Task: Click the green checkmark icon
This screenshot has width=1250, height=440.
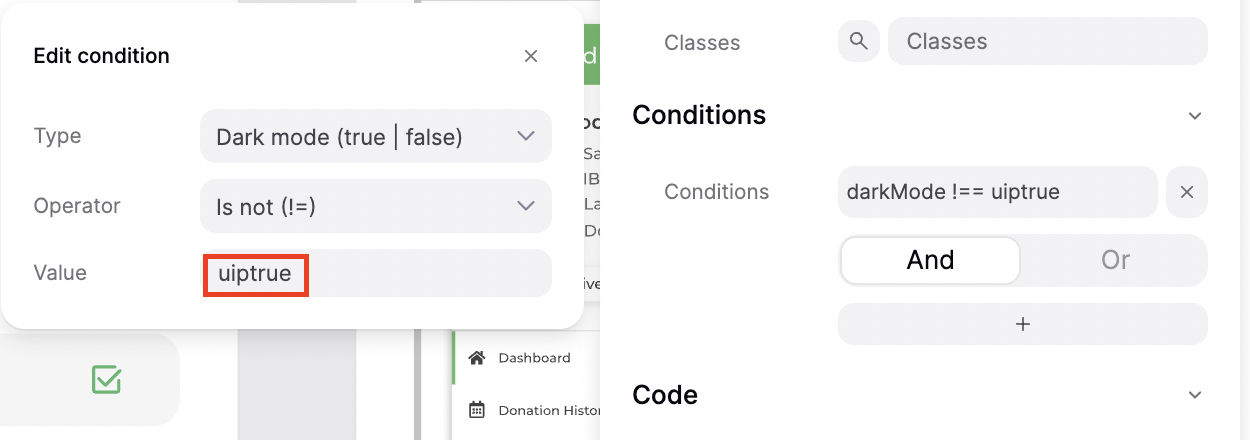Action: click(x=106, y=379)
